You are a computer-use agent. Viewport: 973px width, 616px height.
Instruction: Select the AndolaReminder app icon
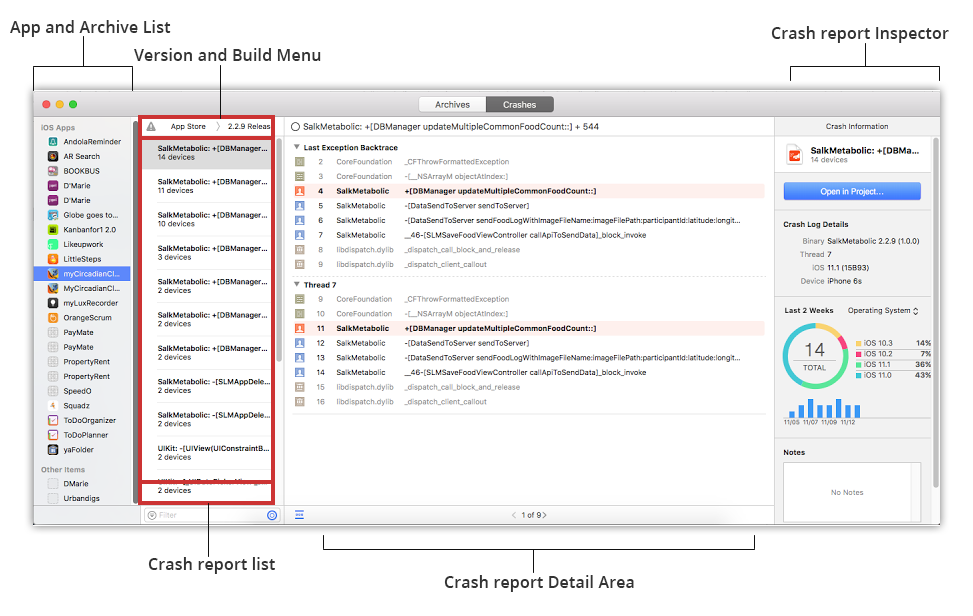53,141
